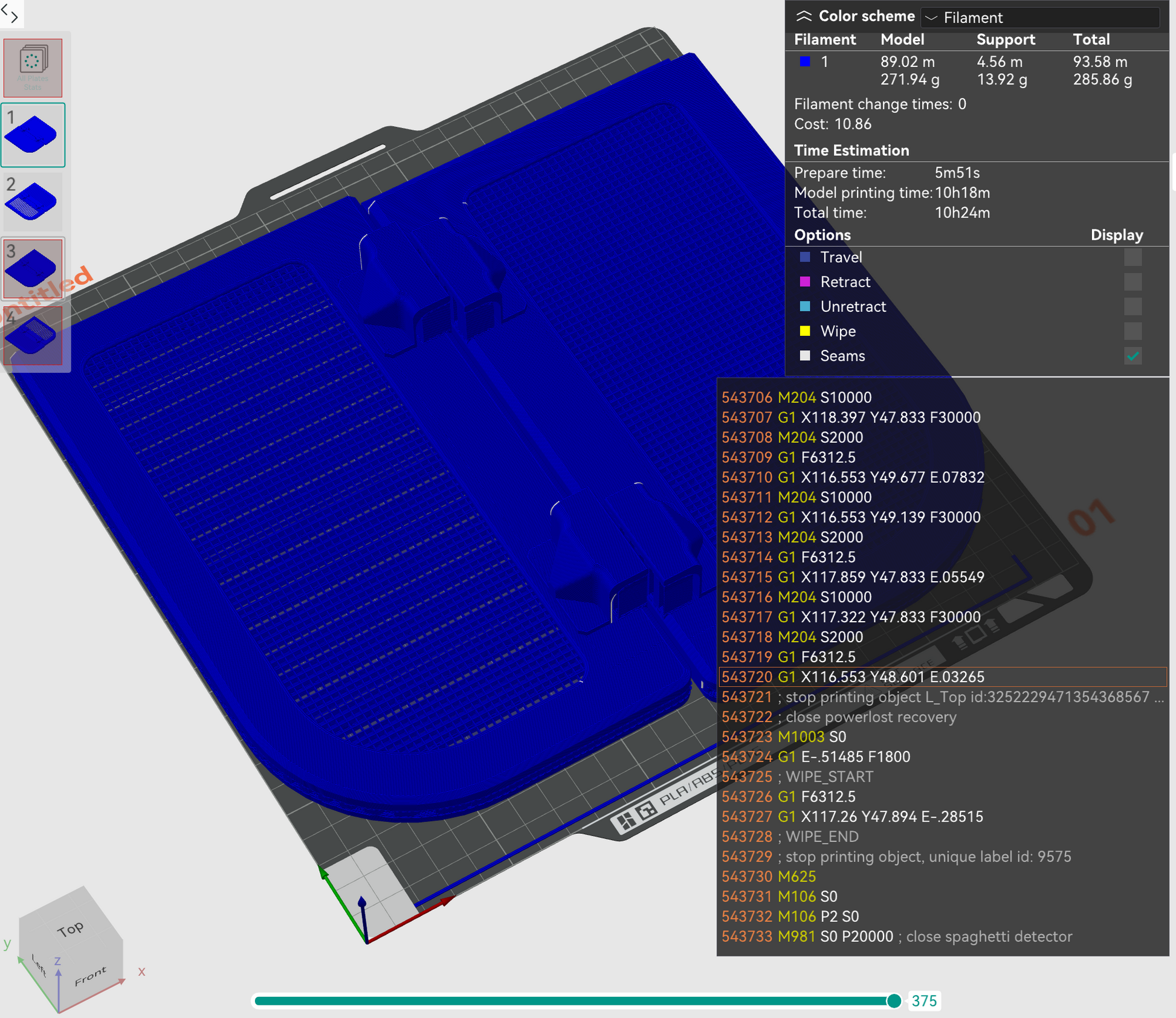The image size is (1176, 1018).
Task: Click the blue filament 1 color swatch
Action: (804, 62)
